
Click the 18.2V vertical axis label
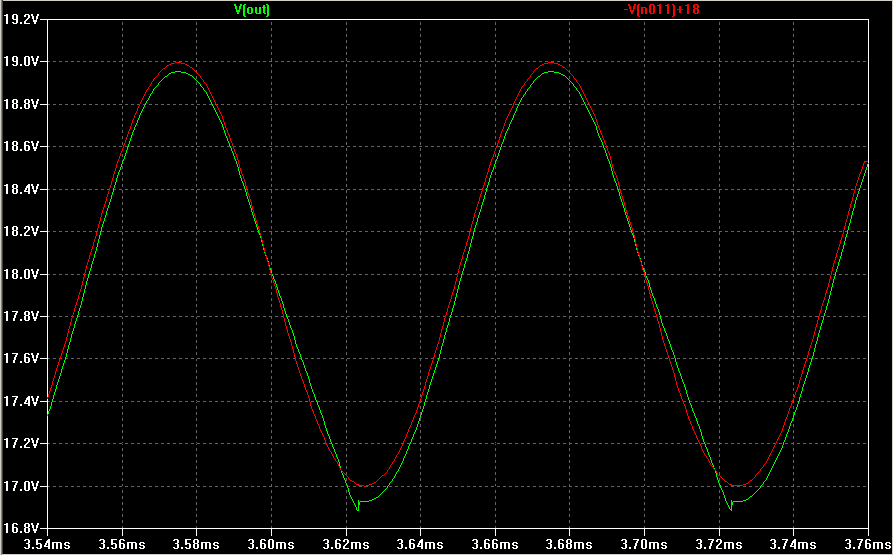click(x=21, y=232)
